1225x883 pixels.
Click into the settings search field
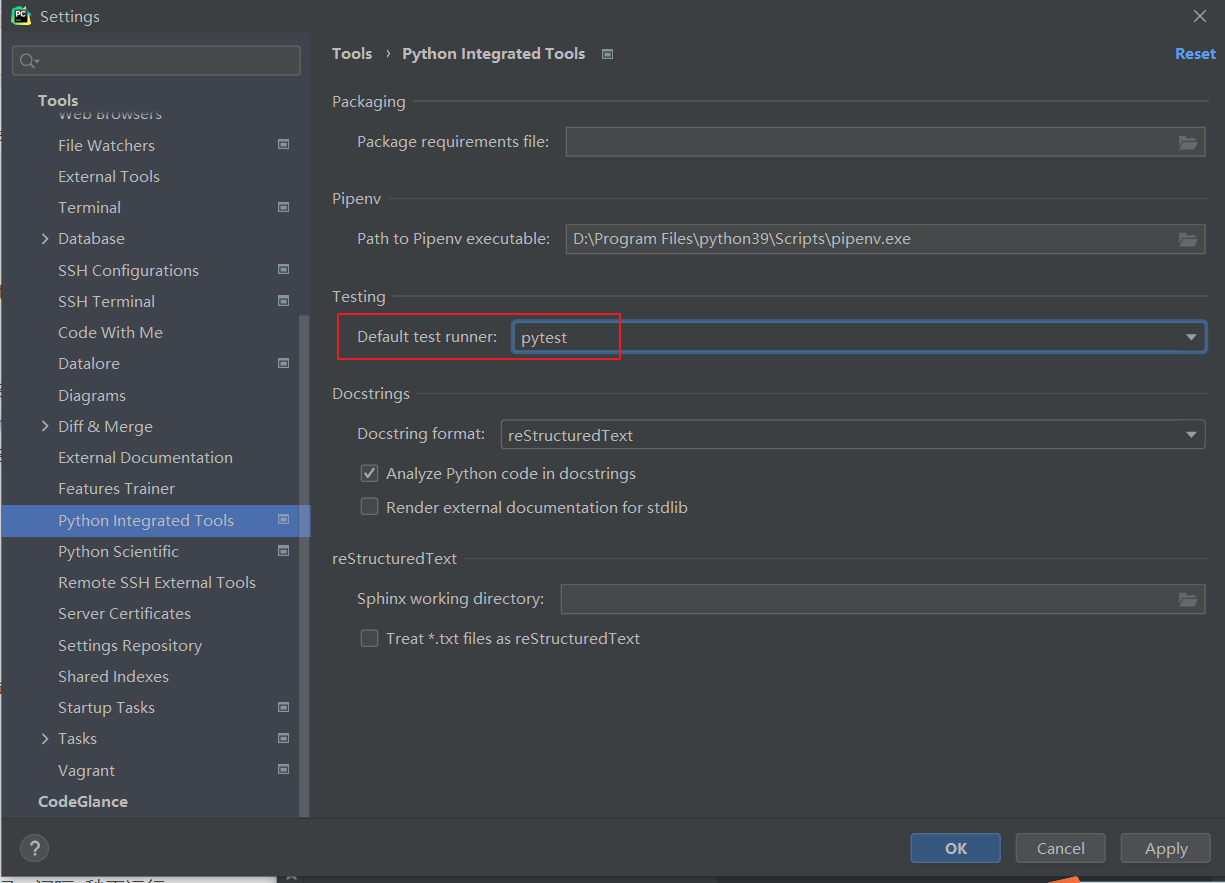click(x=156, y=61)
